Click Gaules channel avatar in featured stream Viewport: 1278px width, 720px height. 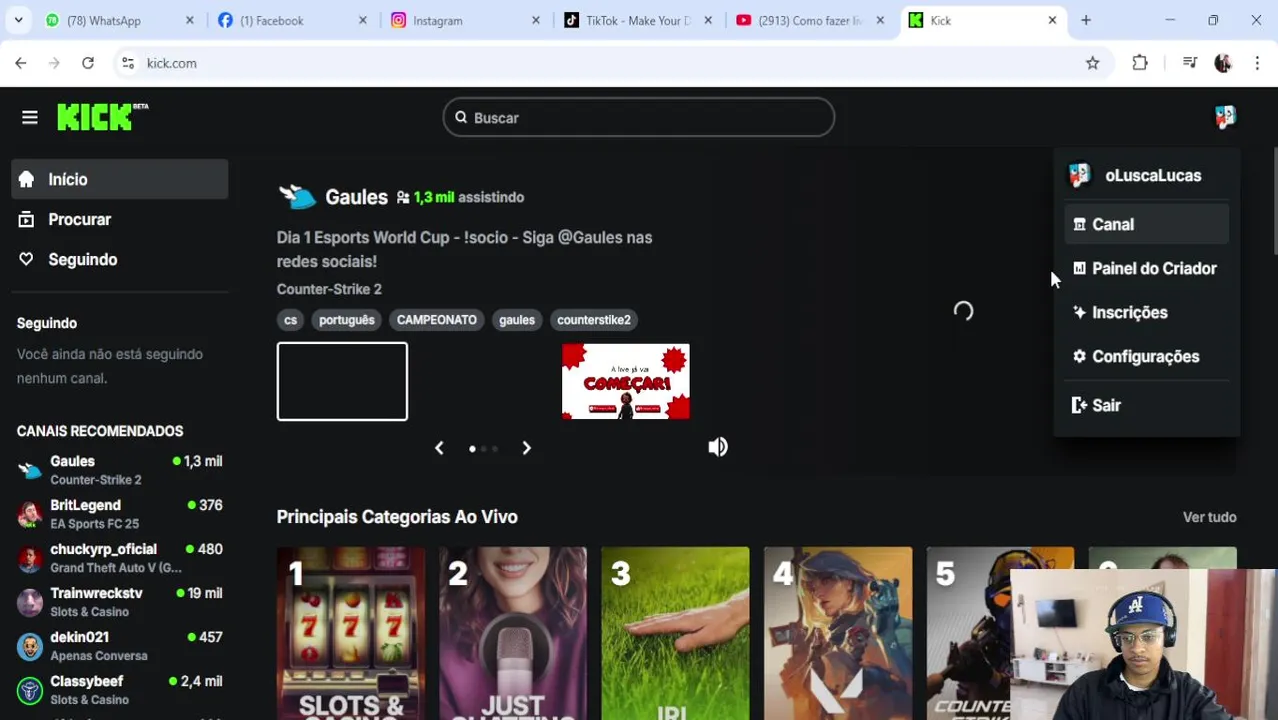297,197
